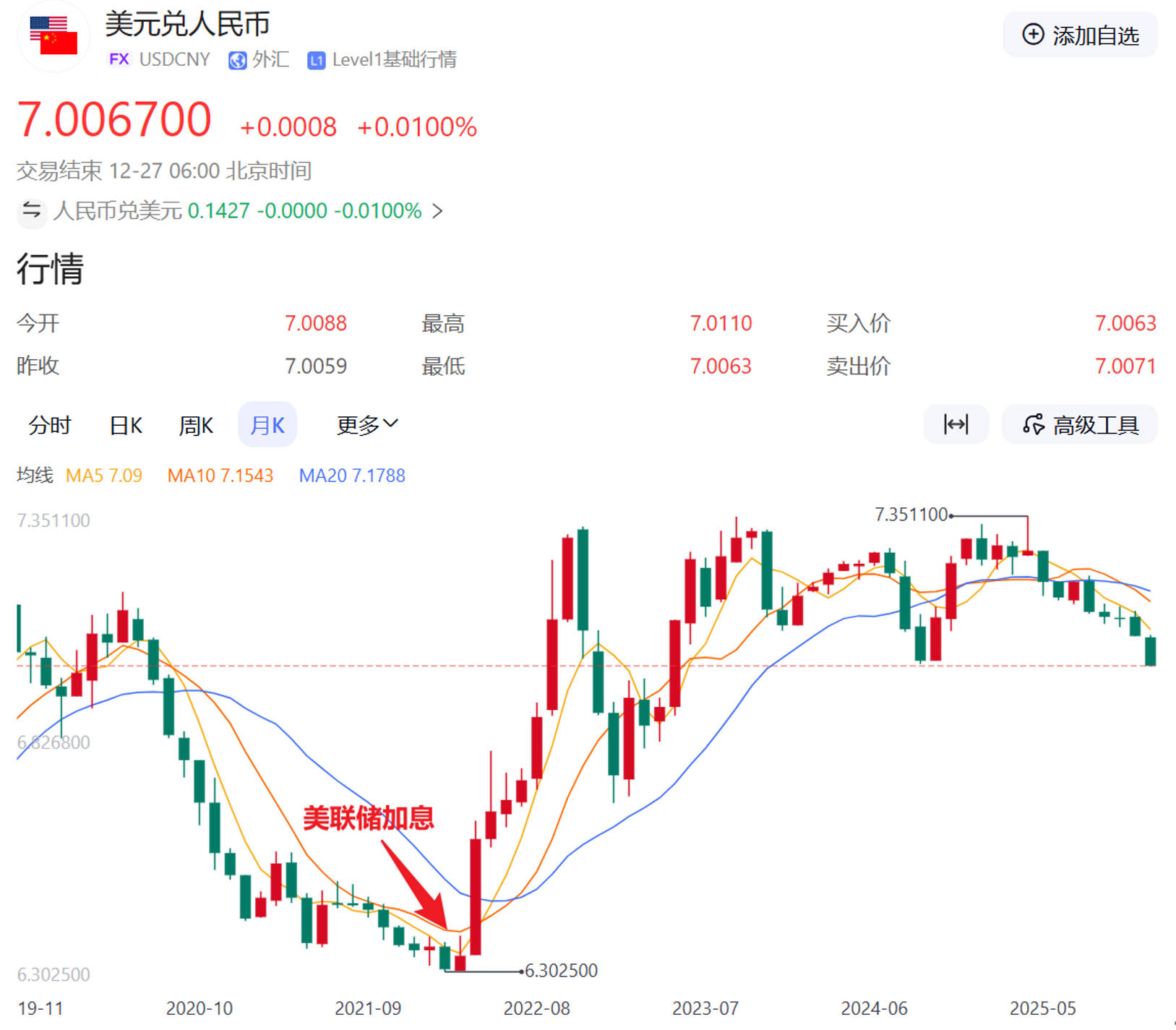
Task: Click the L1 icon beside Level1基础行情
Action: pyautogui.click(x=316, y=60)
